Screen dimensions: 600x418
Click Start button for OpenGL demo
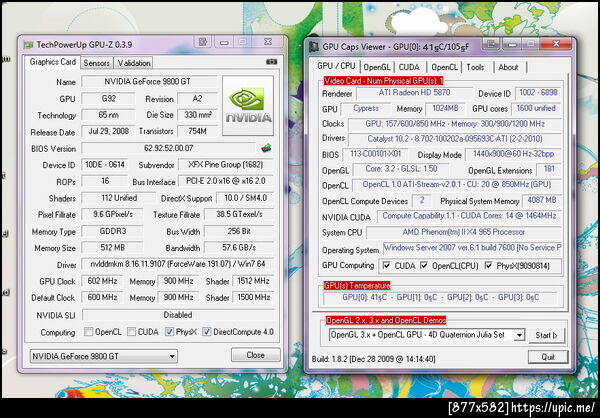pyautogui.click(x=546, y=335)
